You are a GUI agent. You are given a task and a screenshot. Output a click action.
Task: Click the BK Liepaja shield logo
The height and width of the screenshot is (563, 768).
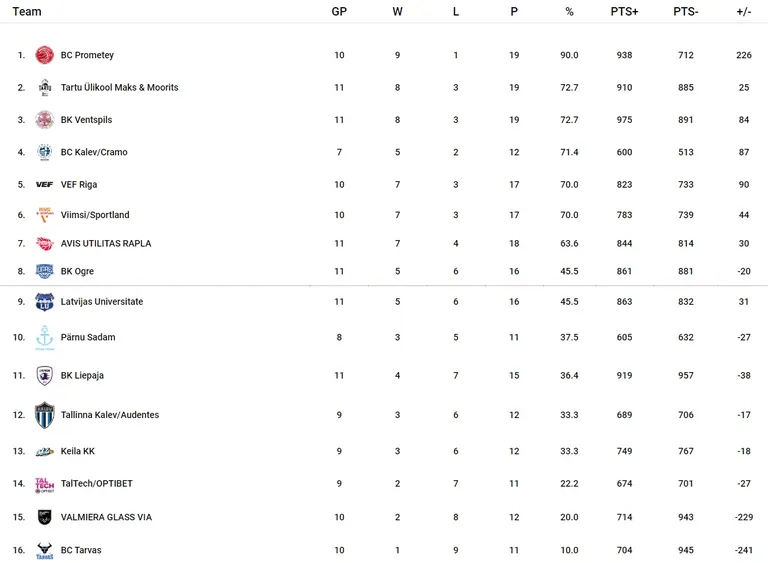pos(45,376)
